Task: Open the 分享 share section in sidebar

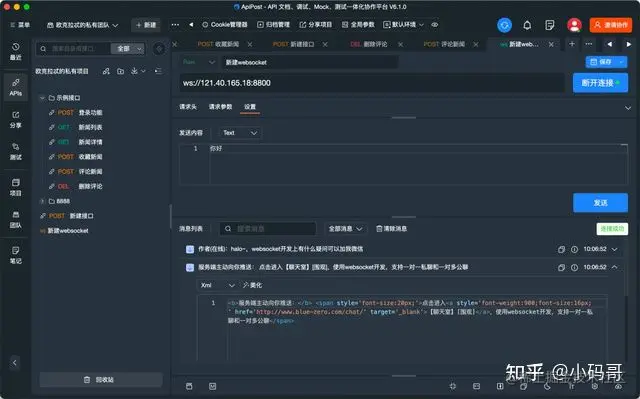Action: click(x=16, y=120)
